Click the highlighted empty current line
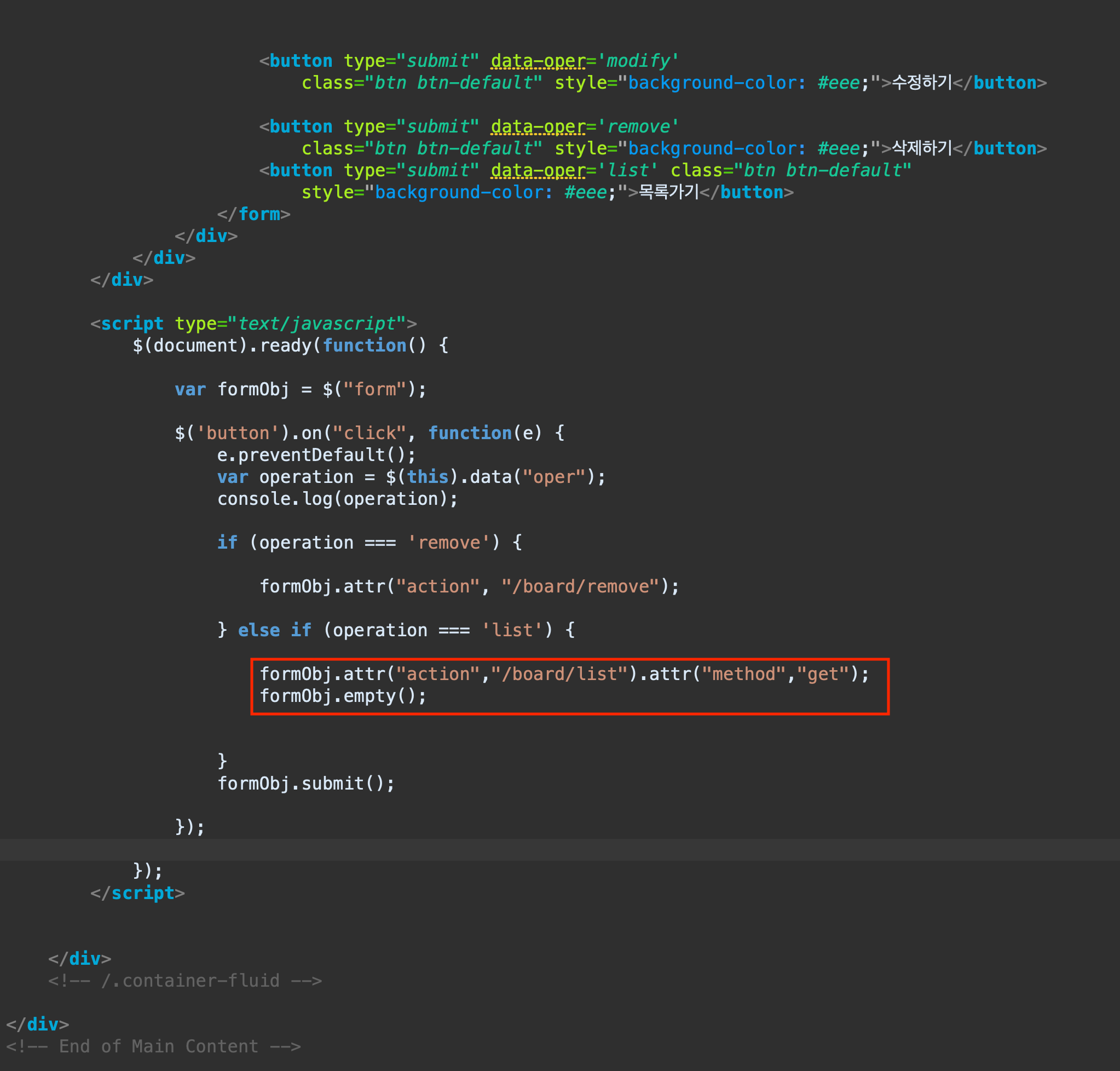The width and height of the screenshot is (1120, 1071). pos(559,849)
